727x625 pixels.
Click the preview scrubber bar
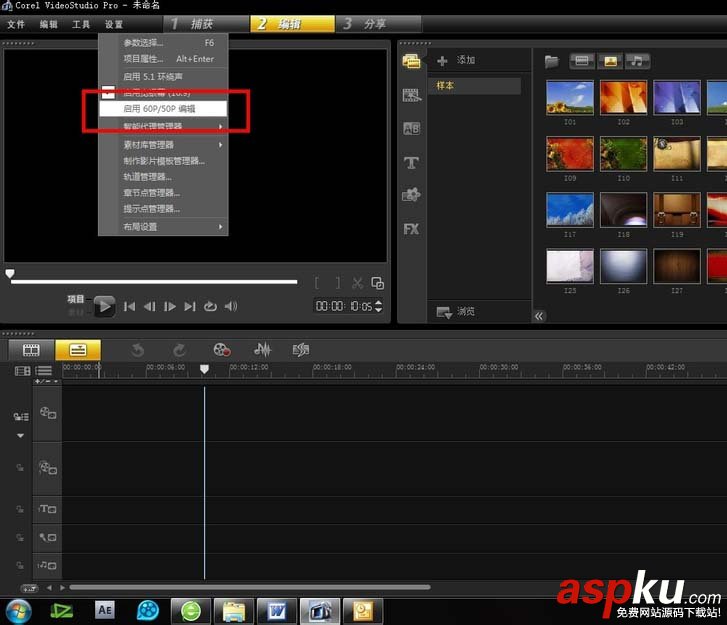154,281
